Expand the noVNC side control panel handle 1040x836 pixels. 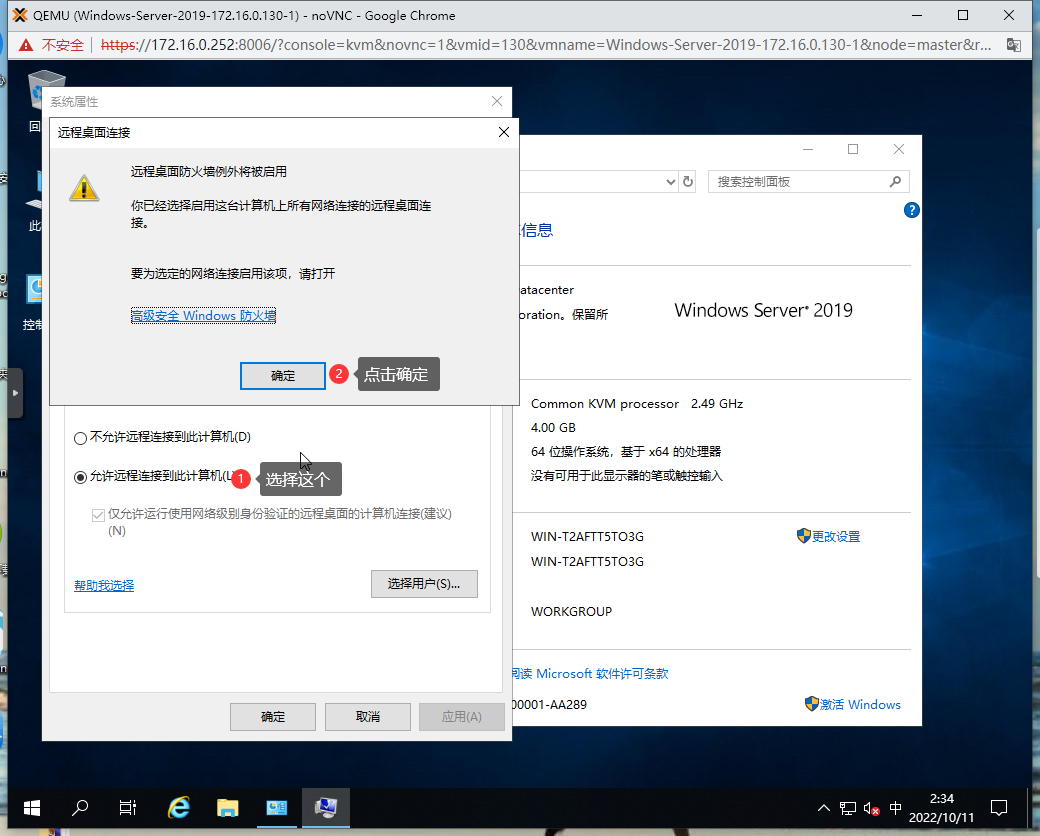15,393
